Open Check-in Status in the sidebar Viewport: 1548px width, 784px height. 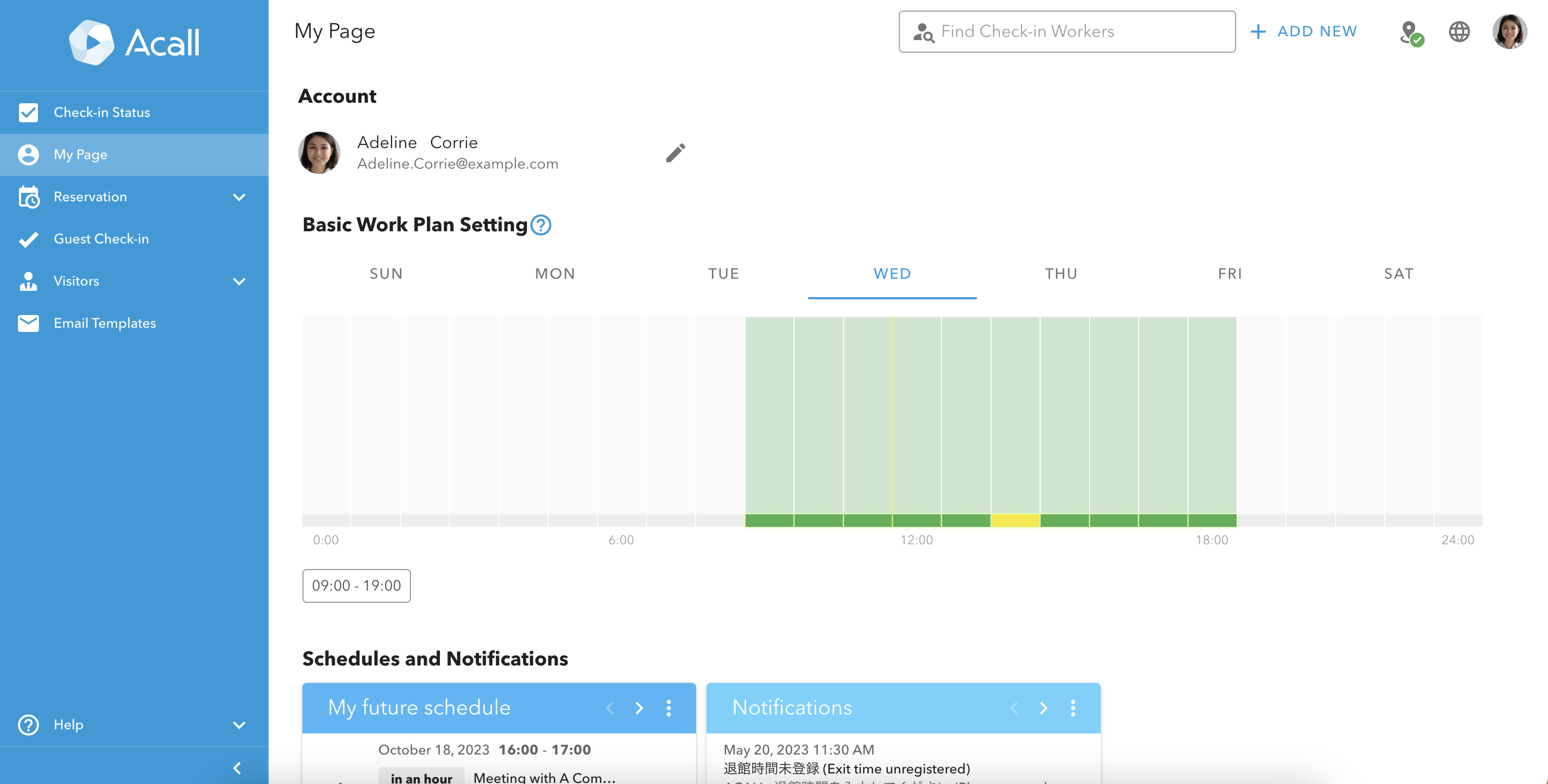click(102, 112)
